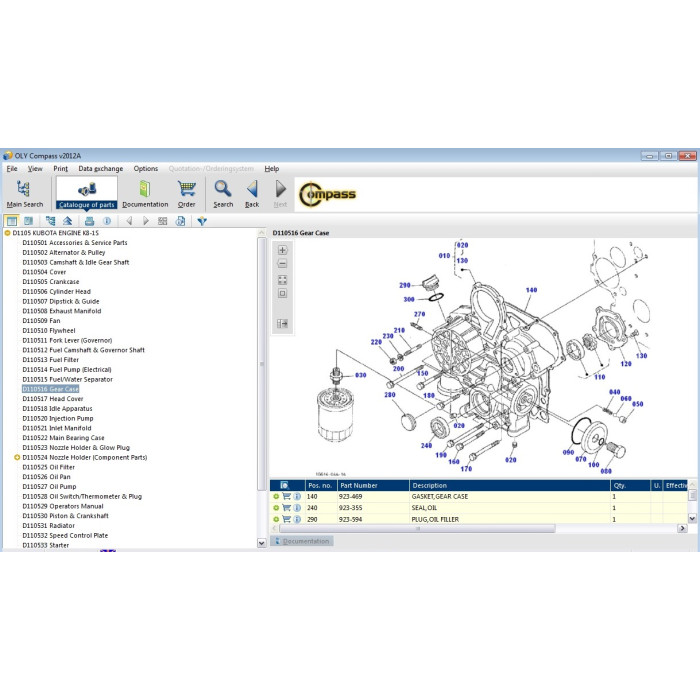Viewport: 700px width, 700px height.
Task: Click the thumbnail grid overview icon
Action: click(x=162, y=221)
